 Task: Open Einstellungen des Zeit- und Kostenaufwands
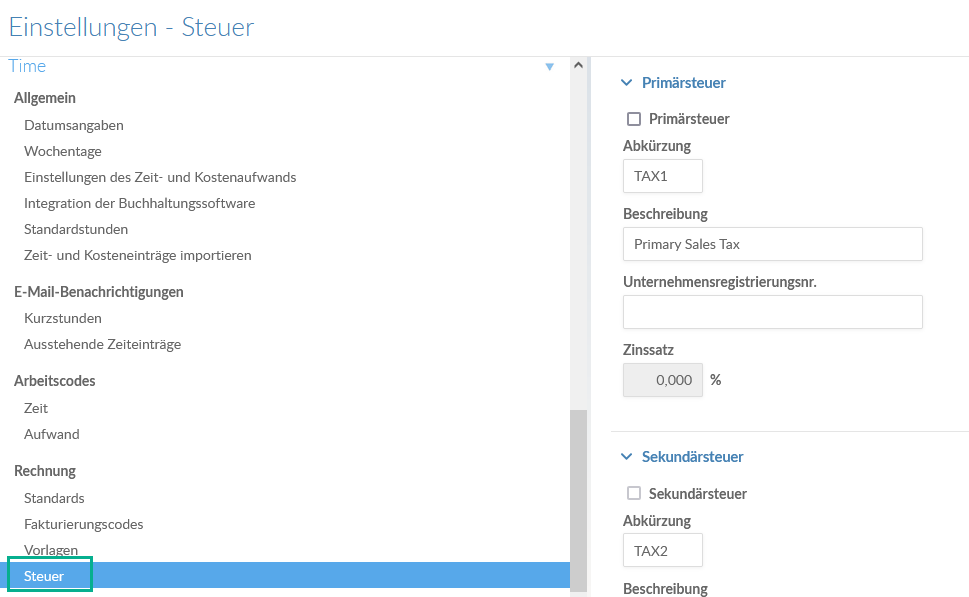[x=160, y=177]
